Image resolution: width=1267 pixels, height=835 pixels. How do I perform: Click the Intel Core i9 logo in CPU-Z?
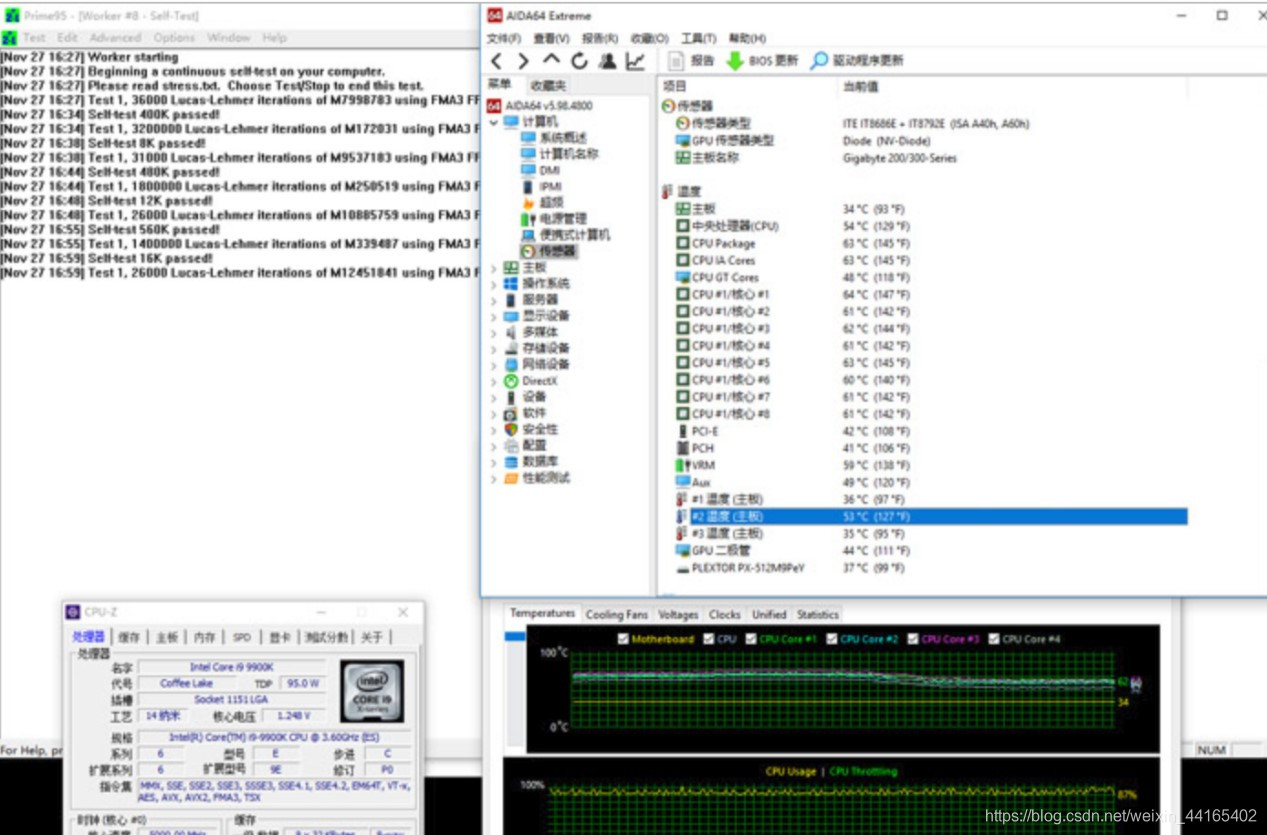(372, 691)
